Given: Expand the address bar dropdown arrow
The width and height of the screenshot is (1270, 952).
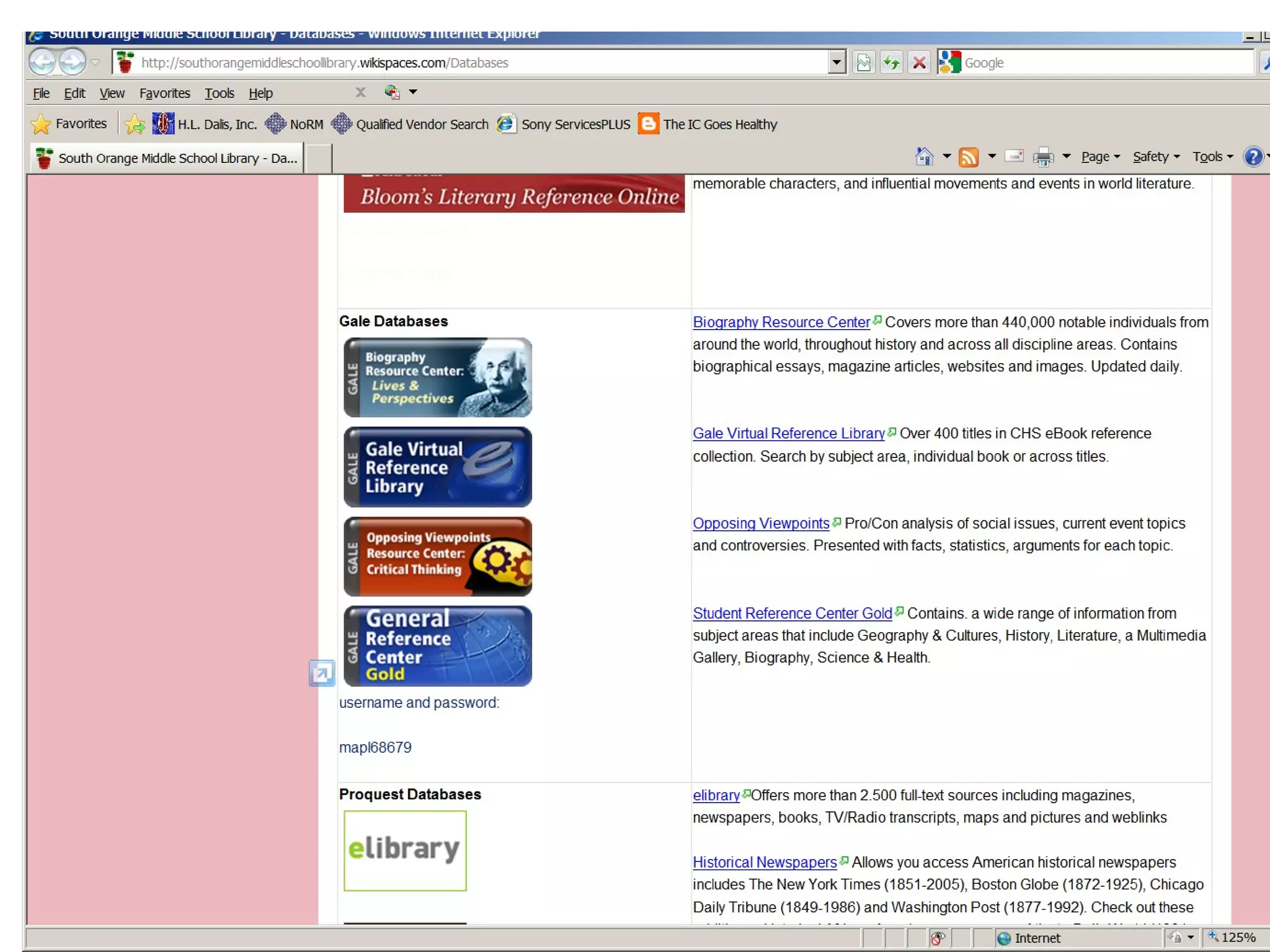Looking at the screenshot, I should pyautogui.click(x=837, y=63).
